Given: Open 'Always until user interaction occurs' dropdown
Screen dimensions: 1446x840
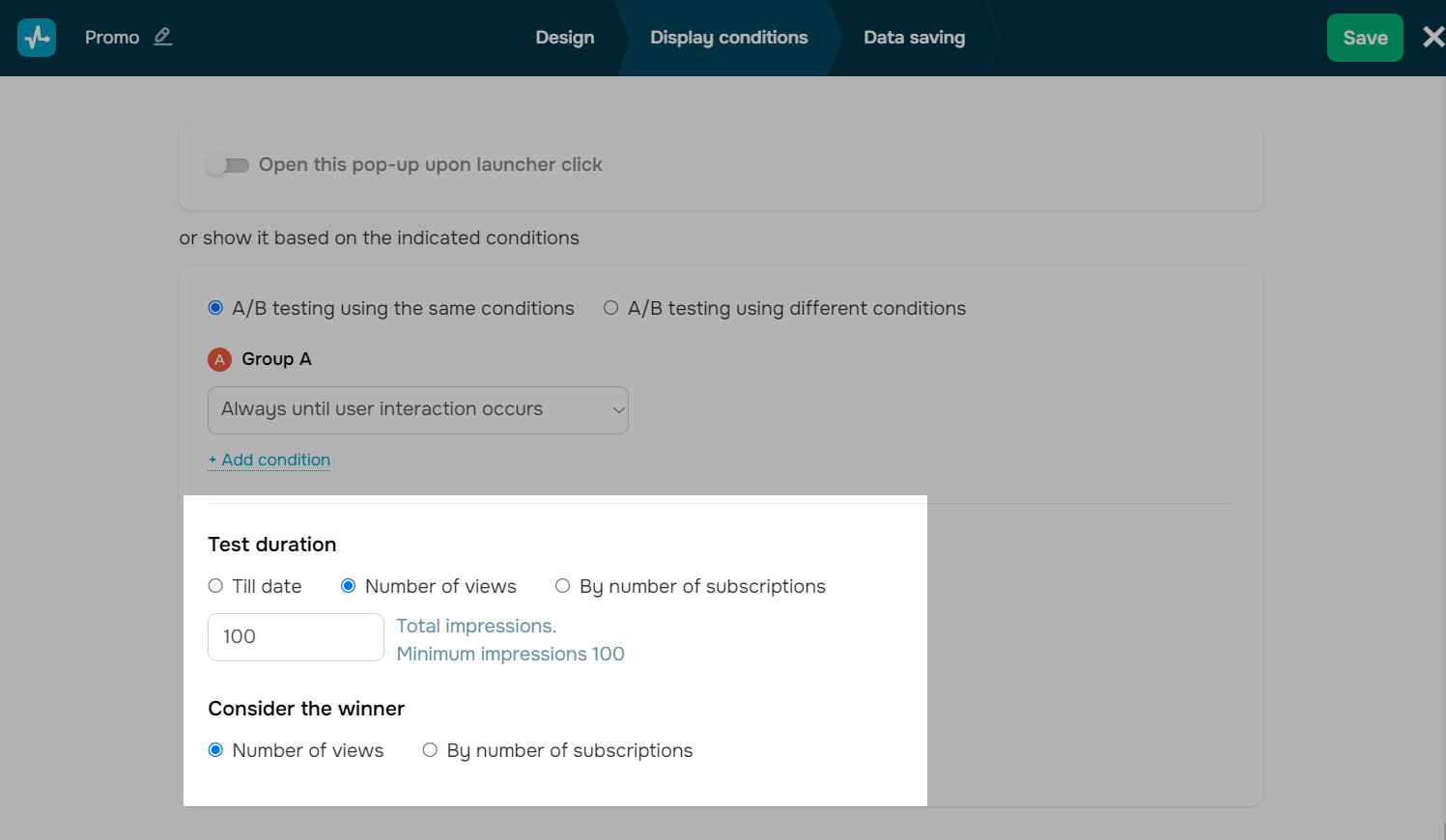Looking at the screenshot, I should pyautogui.click(x=406, y=409).
